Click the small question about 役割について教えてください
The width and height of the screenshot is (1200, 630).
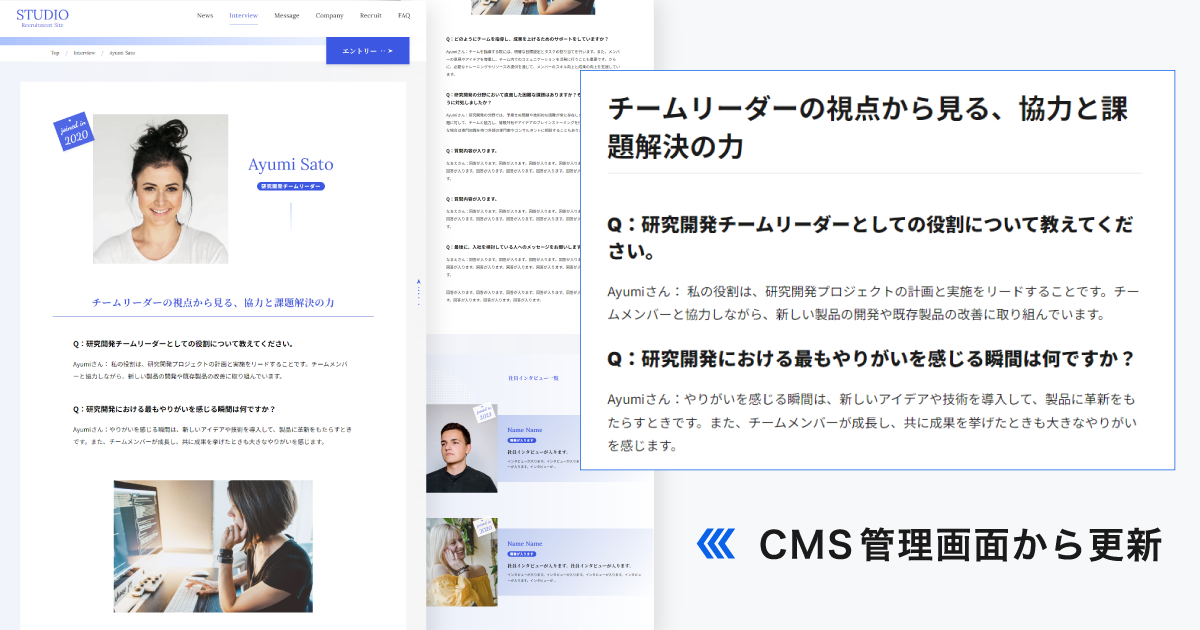[x=182, y=343]
